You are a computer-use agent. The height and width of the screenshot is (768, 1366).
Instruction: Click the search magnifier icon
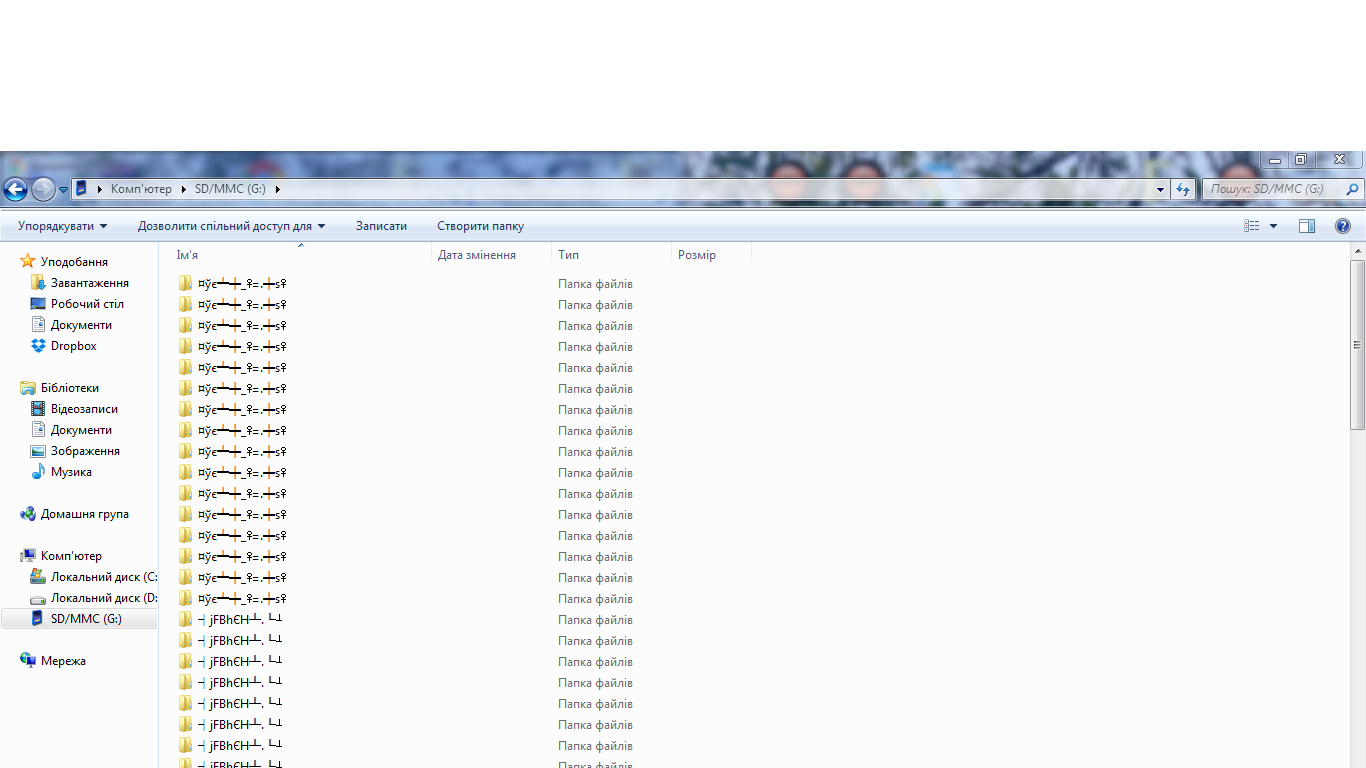click(1352, 189)
